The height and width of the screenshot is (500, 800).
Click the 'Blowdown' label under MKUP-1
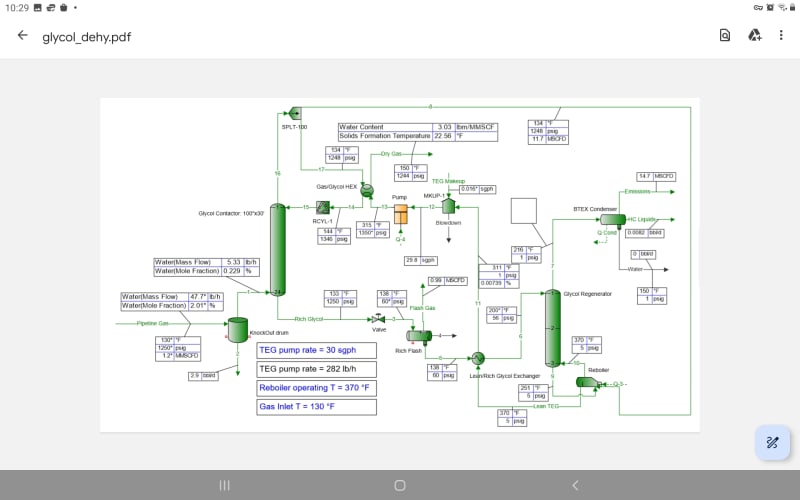[x=448, y=223]
